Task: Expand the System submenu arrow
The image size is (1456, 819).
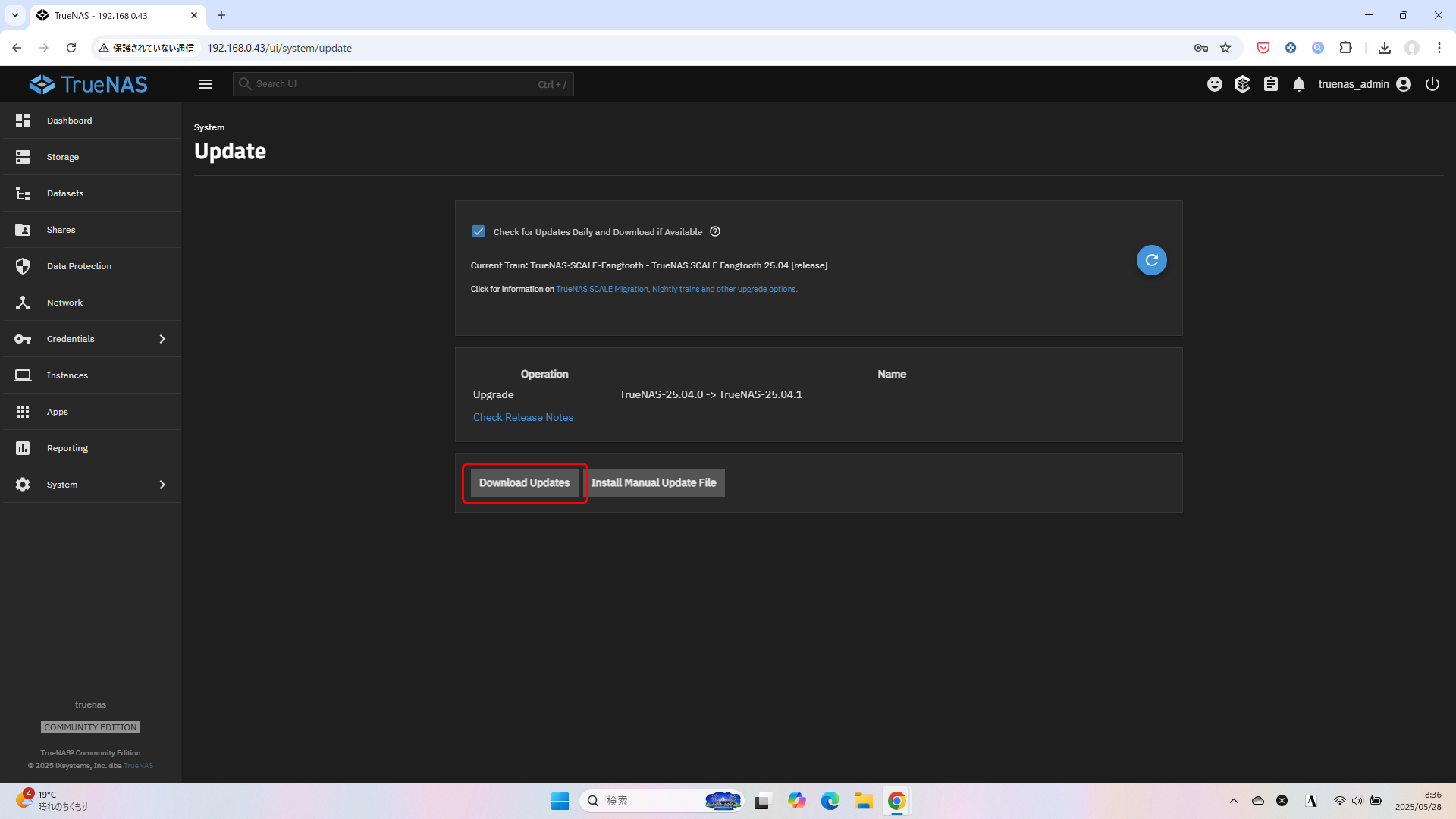Action: click(x=162, y=485)
